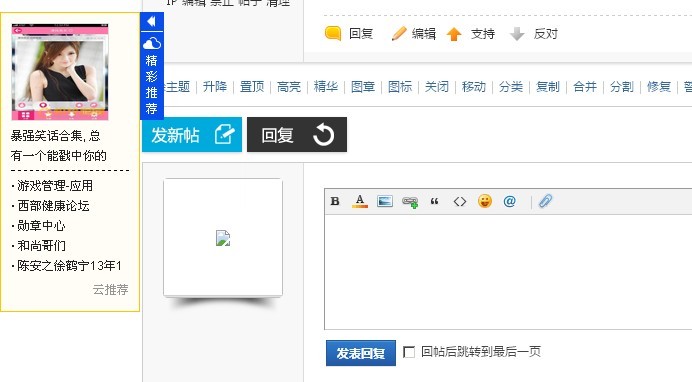This screenshot has height=382, width=692.
Task: Attach a file with the paperclip icon
Action: [545, 201]
